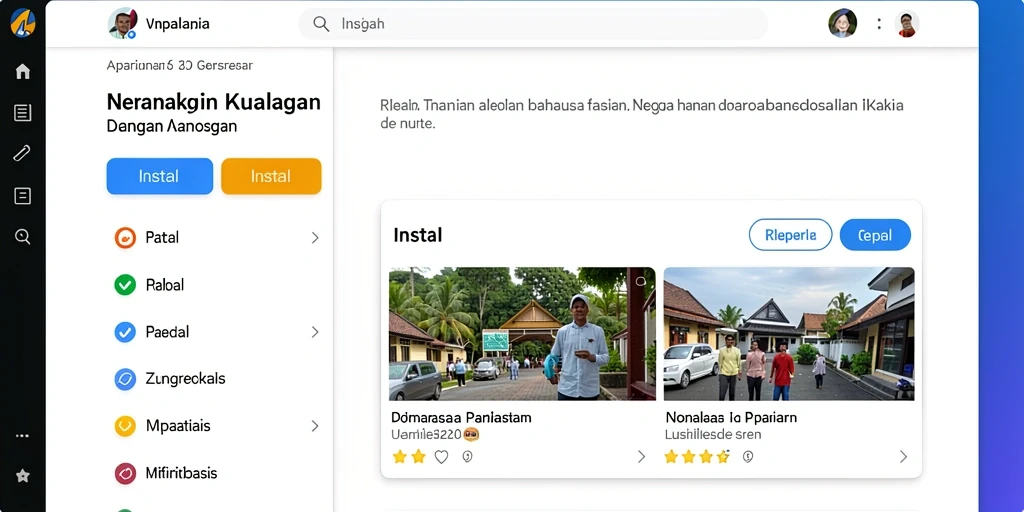Focus the Insgah search field
This screenshot has width=1024, height=512.
[x=533, y=24]
